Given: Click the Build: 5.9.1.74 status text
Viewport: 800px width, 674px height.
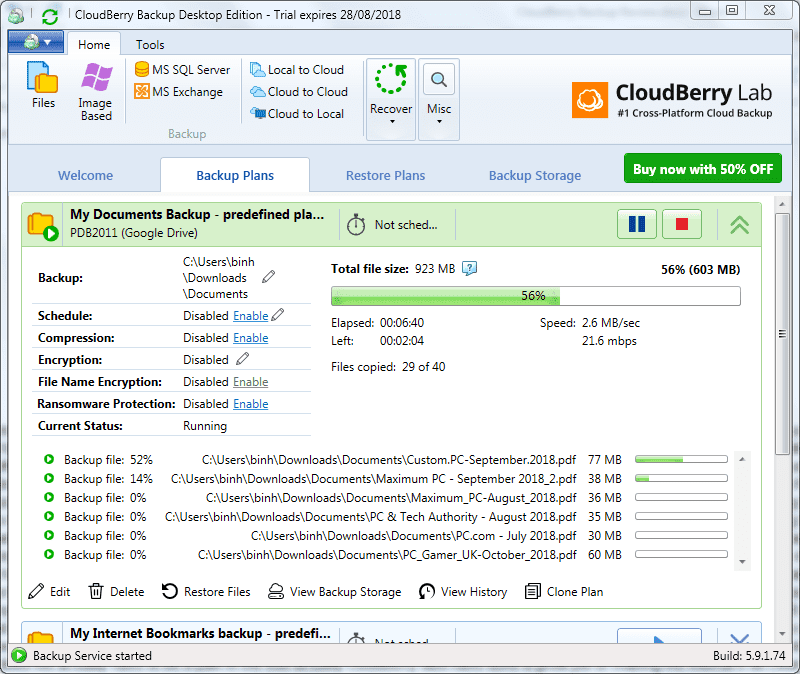Looking at the screenshot, I should (749, 656).
